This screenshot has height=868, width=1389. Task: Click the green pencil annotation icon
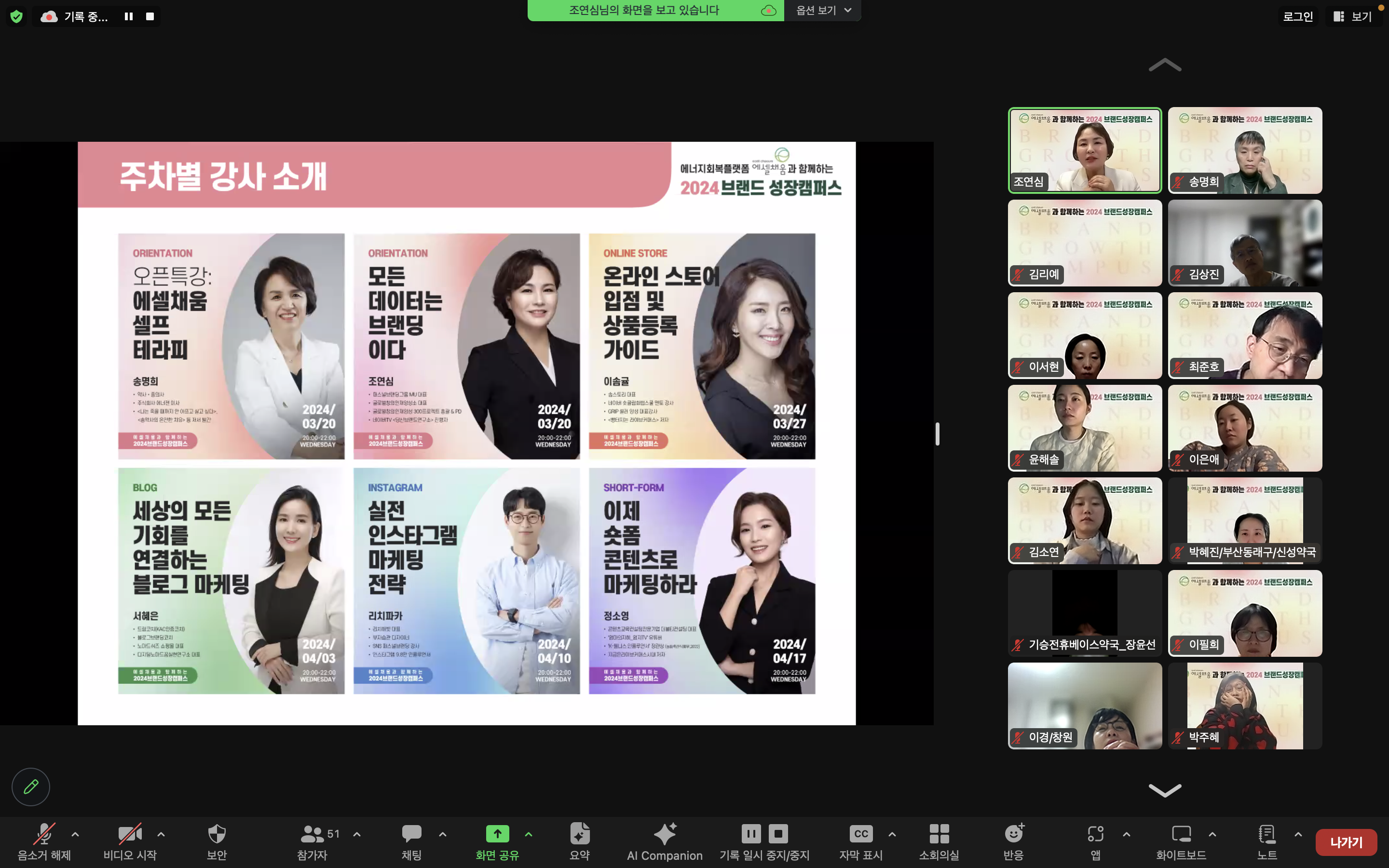tap(31, 787)
